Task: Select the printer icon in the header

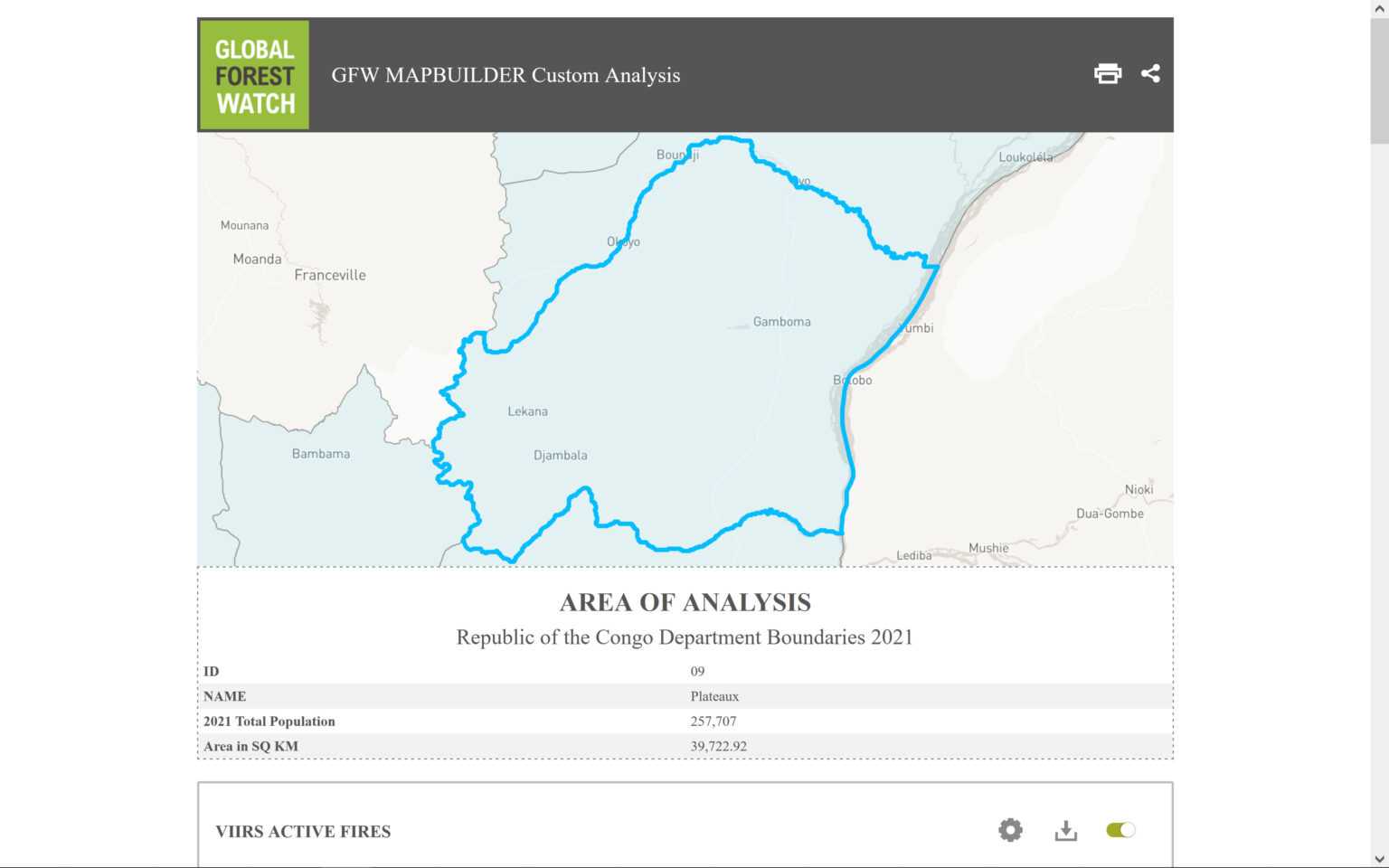Action: 1108,73
